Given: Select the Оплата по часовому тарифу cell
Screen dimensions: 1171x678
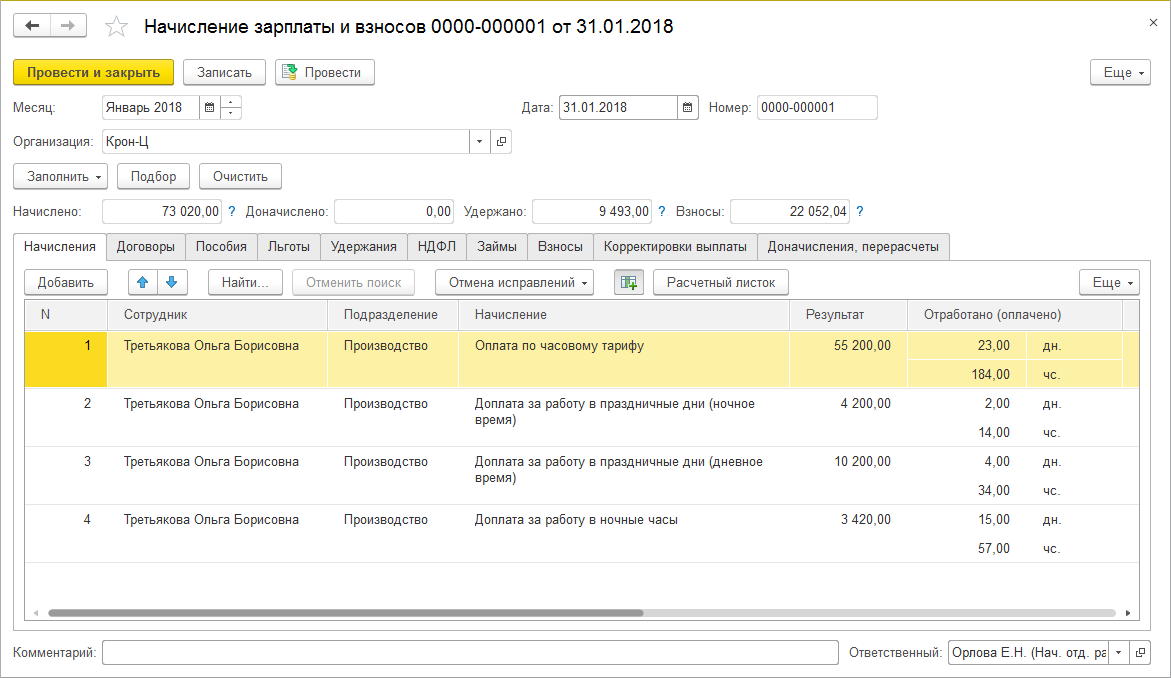Looking at the screenshot, I should 624,359.
